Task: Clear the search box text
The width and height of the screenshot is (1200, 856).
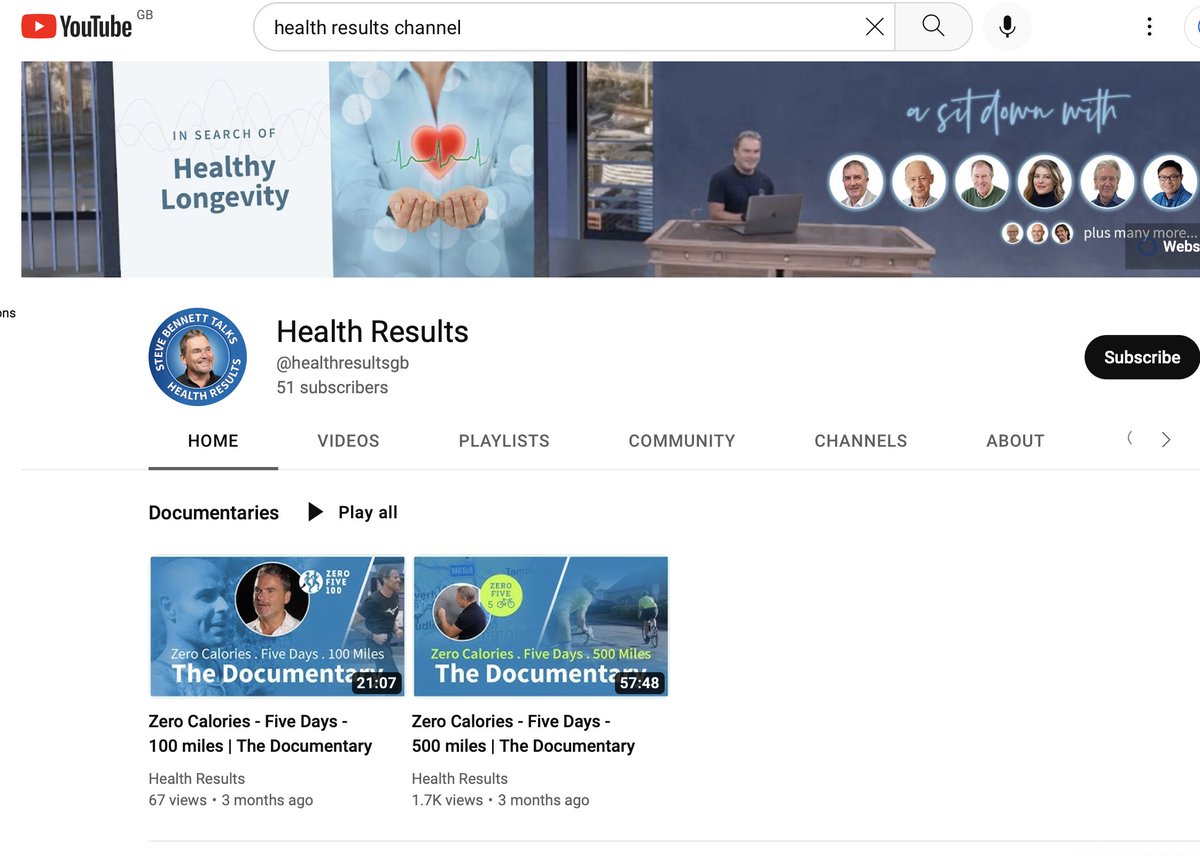Action: (874, 27)
